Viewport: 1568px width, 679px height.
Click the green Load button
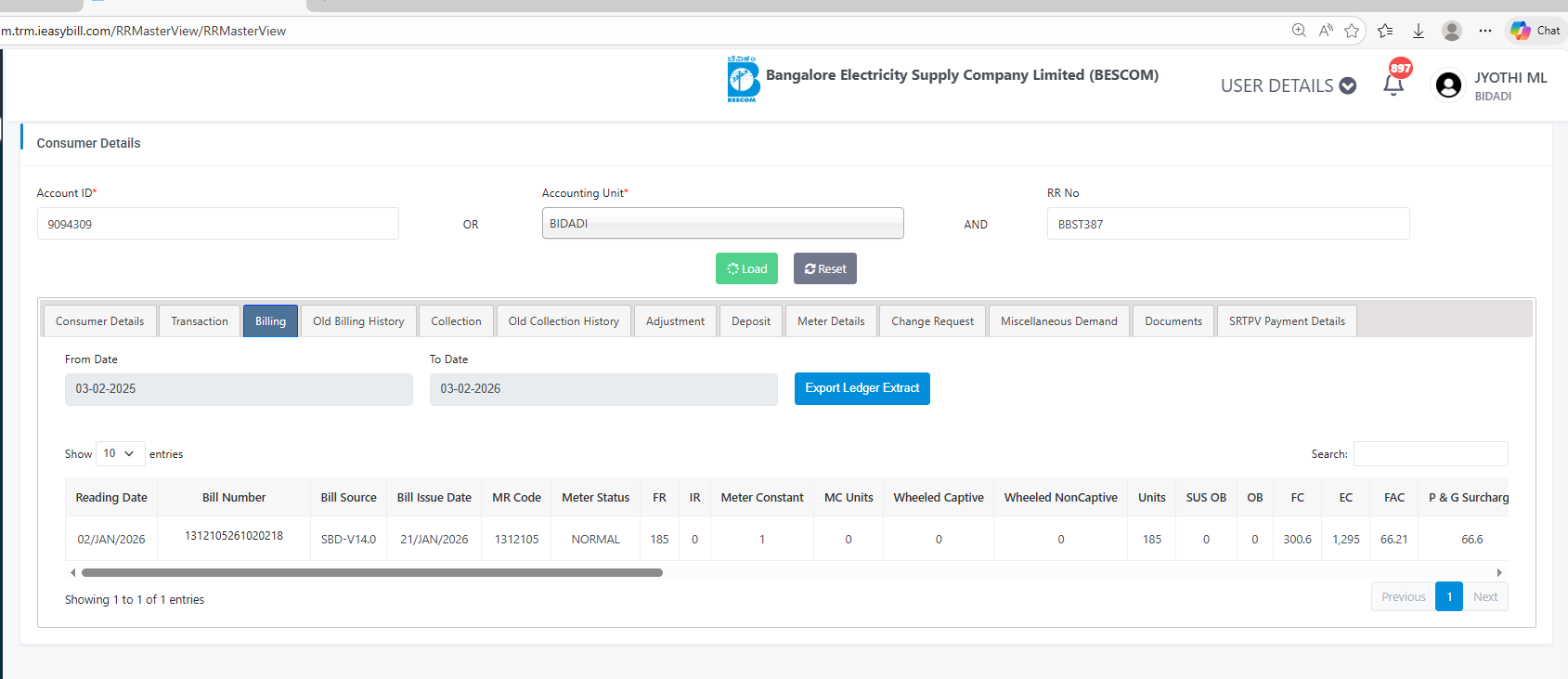pyautogui.click(x=746, y=268)
